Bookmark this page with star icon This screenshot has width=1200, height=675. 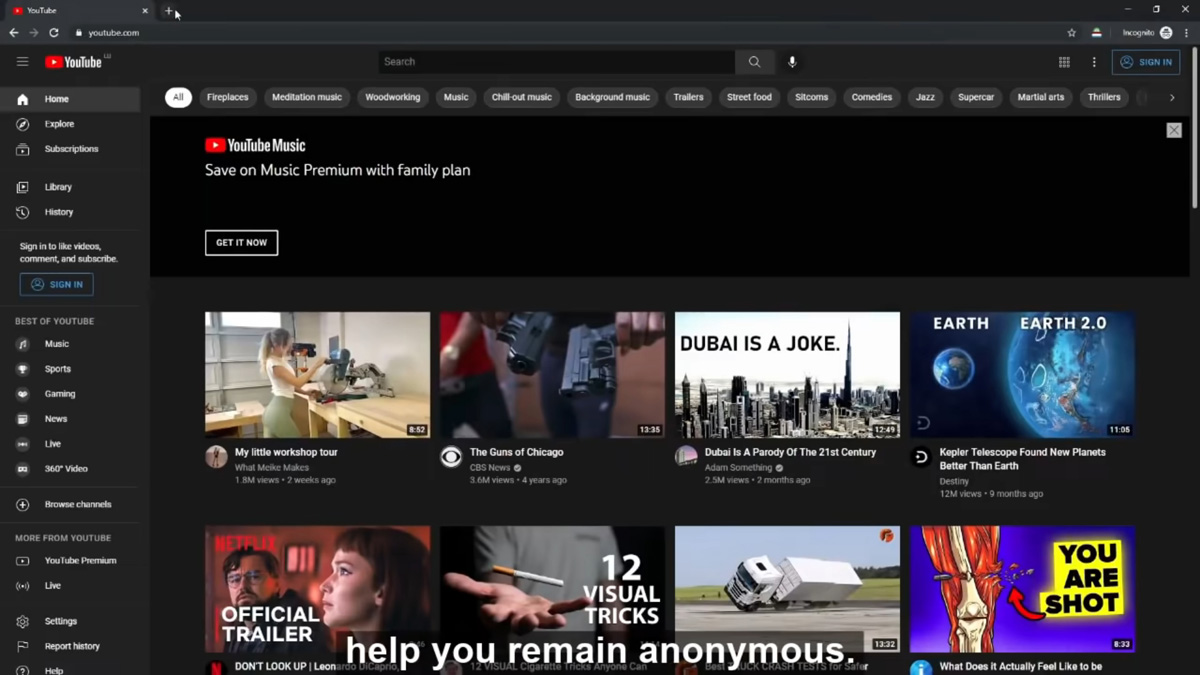point(1072,33)
